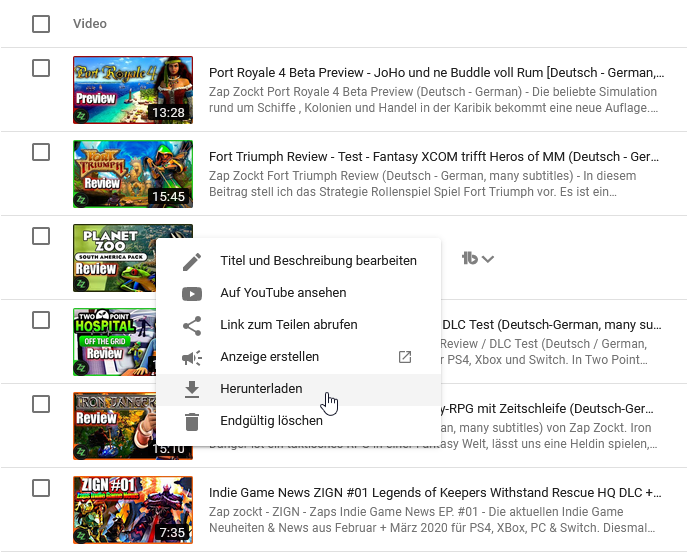Click the YouTube play icon in menu

(192, 294)
